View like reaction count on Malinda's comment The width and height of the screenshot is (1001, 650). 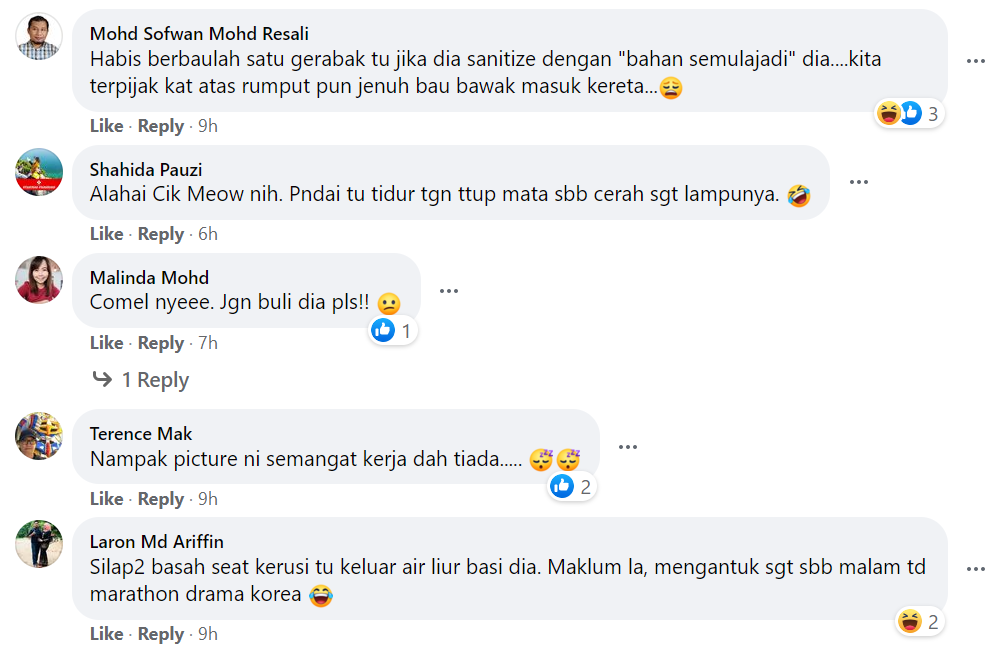392,330
